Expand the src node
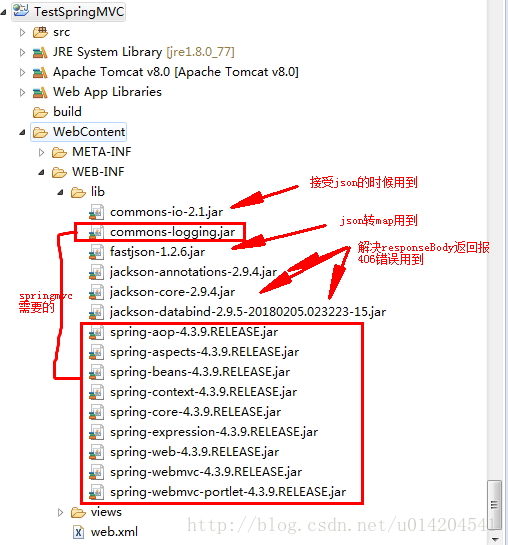The width and height of the screenshot is (508, 545). click(22, 32)
